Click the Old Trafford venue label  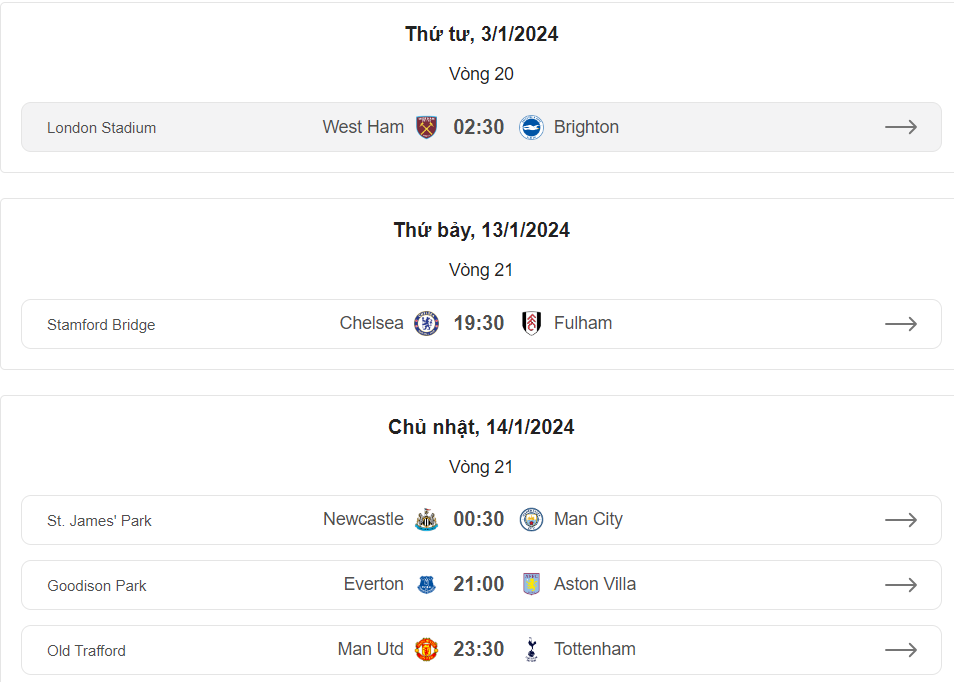click(x=86, y=651)
